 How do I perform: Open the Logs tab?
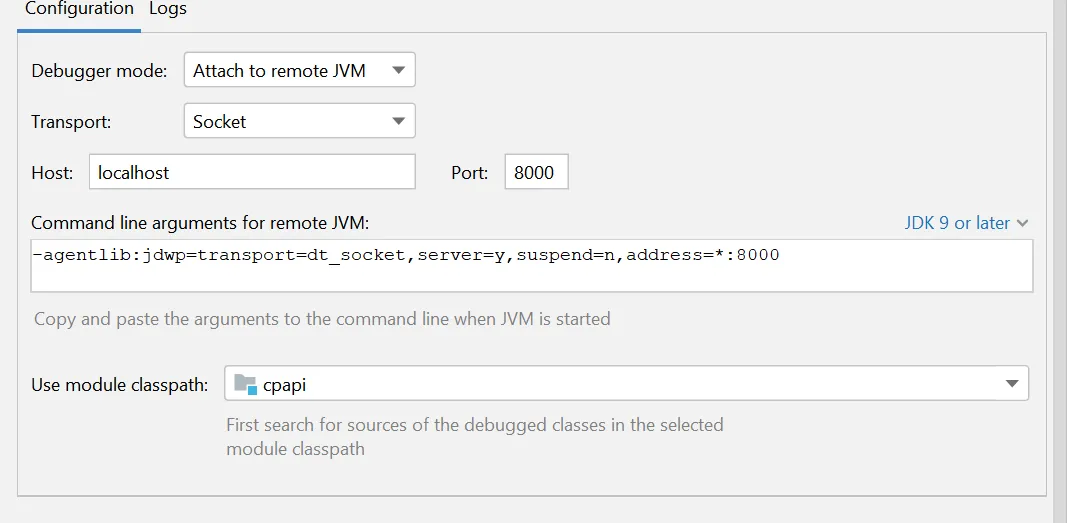tap(168, 9)
